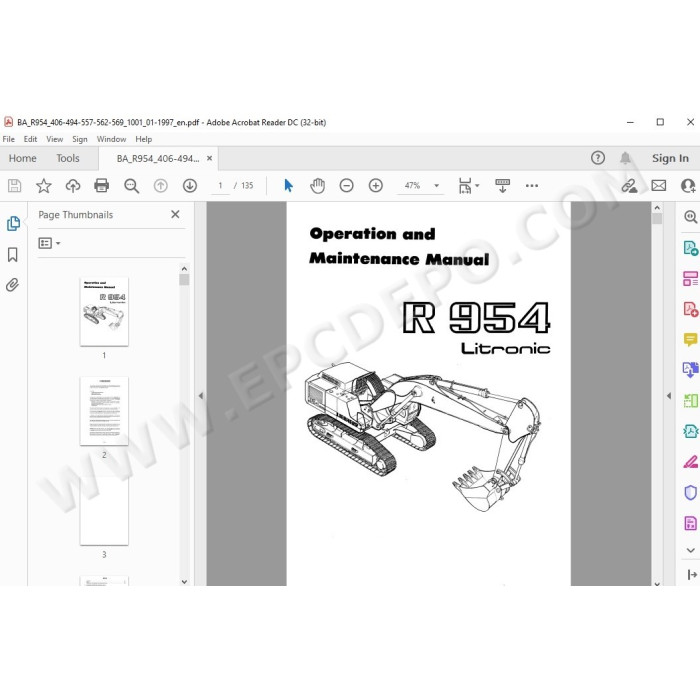This screenshot has height=700, width=700.
Task: Collapse the right tools pane arrow
Action: 669,396
